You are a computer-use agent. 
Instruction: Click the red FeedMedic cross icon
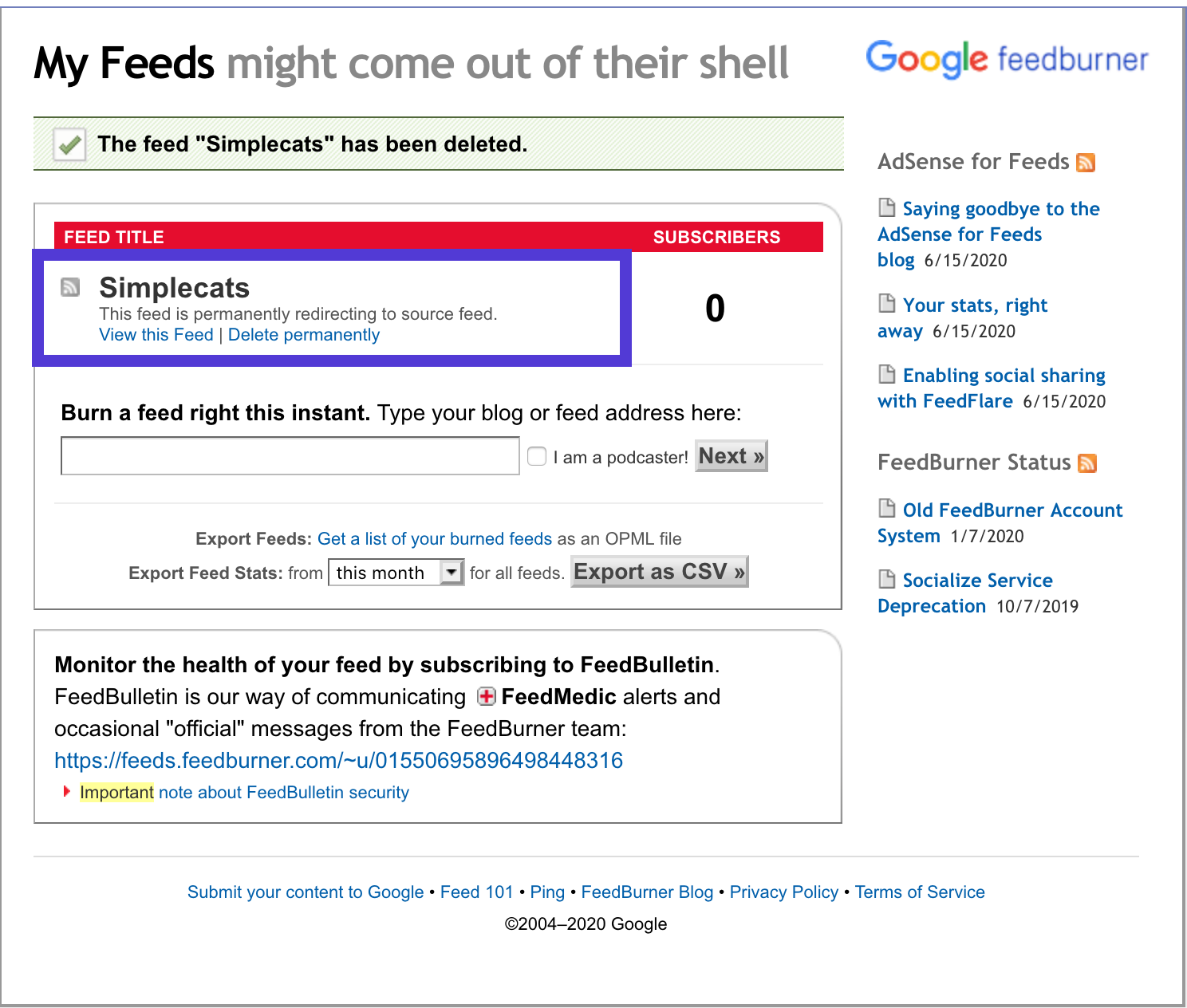(x=486, y=697)
